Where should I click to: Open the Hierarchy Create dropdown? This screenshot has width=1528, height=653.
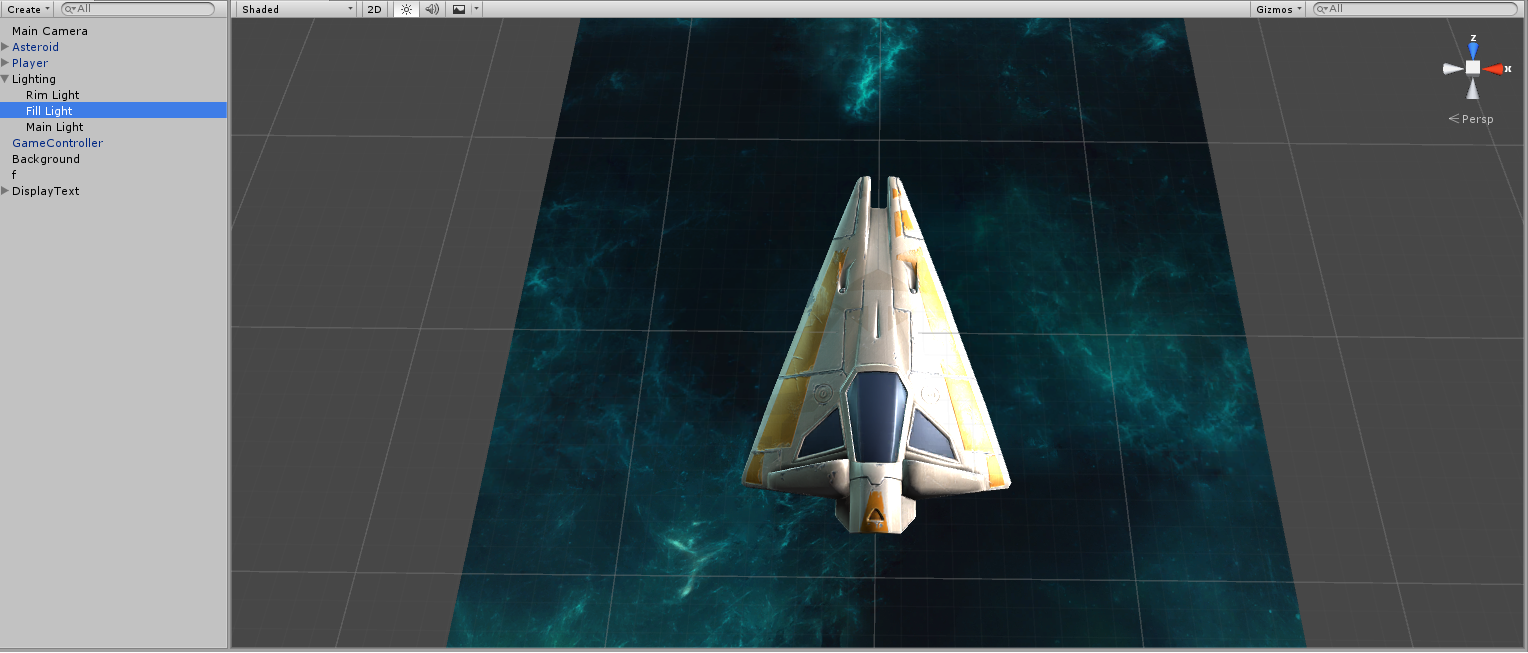coord(29,9)
